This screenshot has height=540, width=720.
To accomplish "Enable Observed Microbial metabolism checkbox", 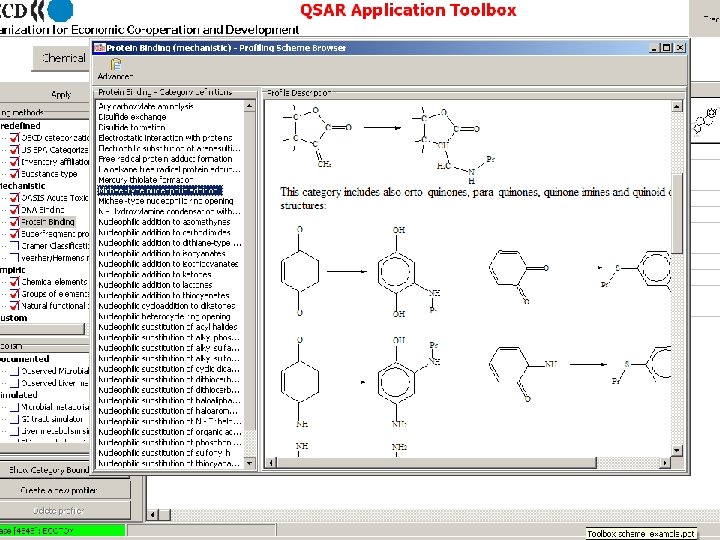I will (15, 371).
